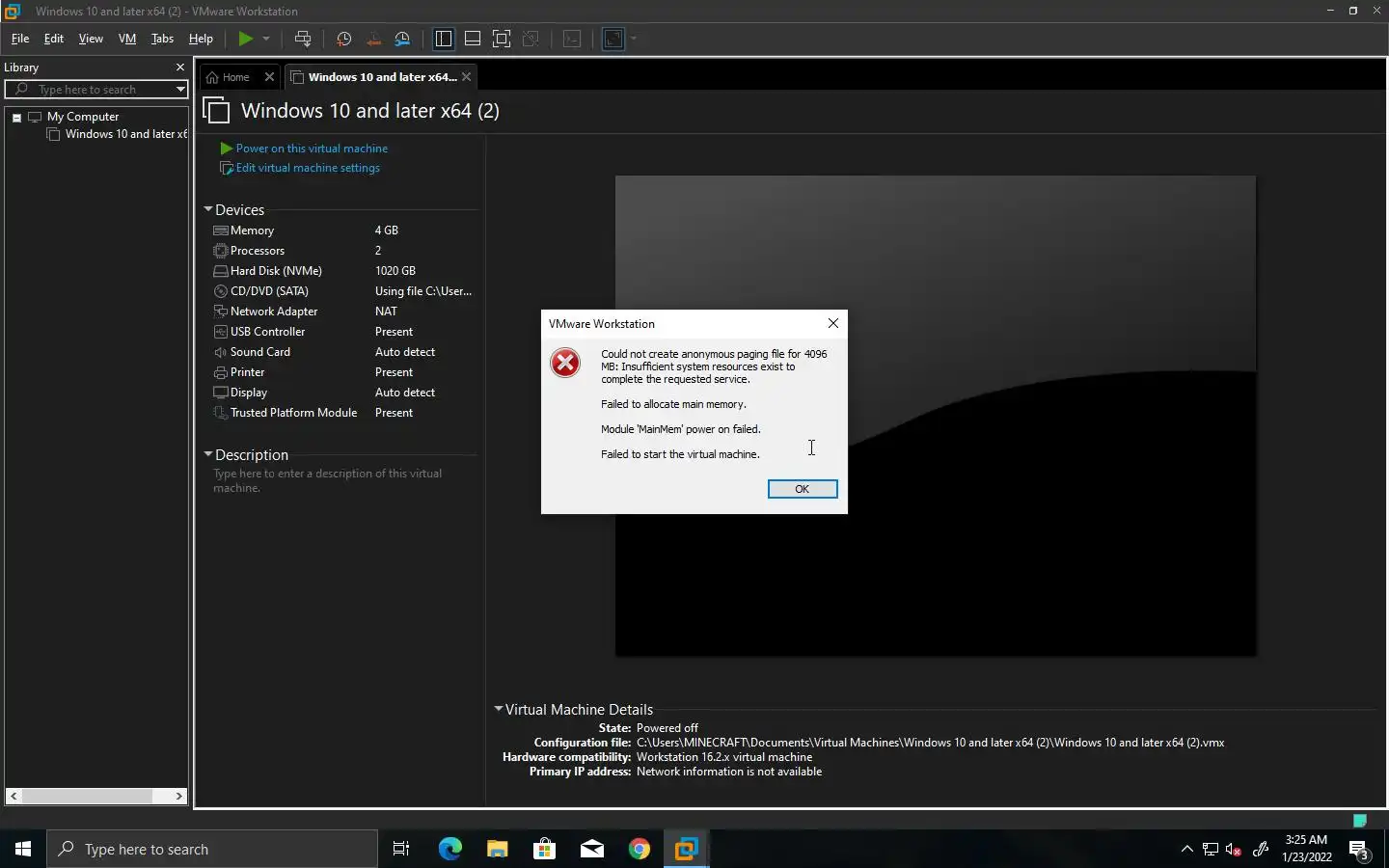The height and width of the screenshot is (868, 1389).
Task: Select the Display device row
Action: pos(342,393)
